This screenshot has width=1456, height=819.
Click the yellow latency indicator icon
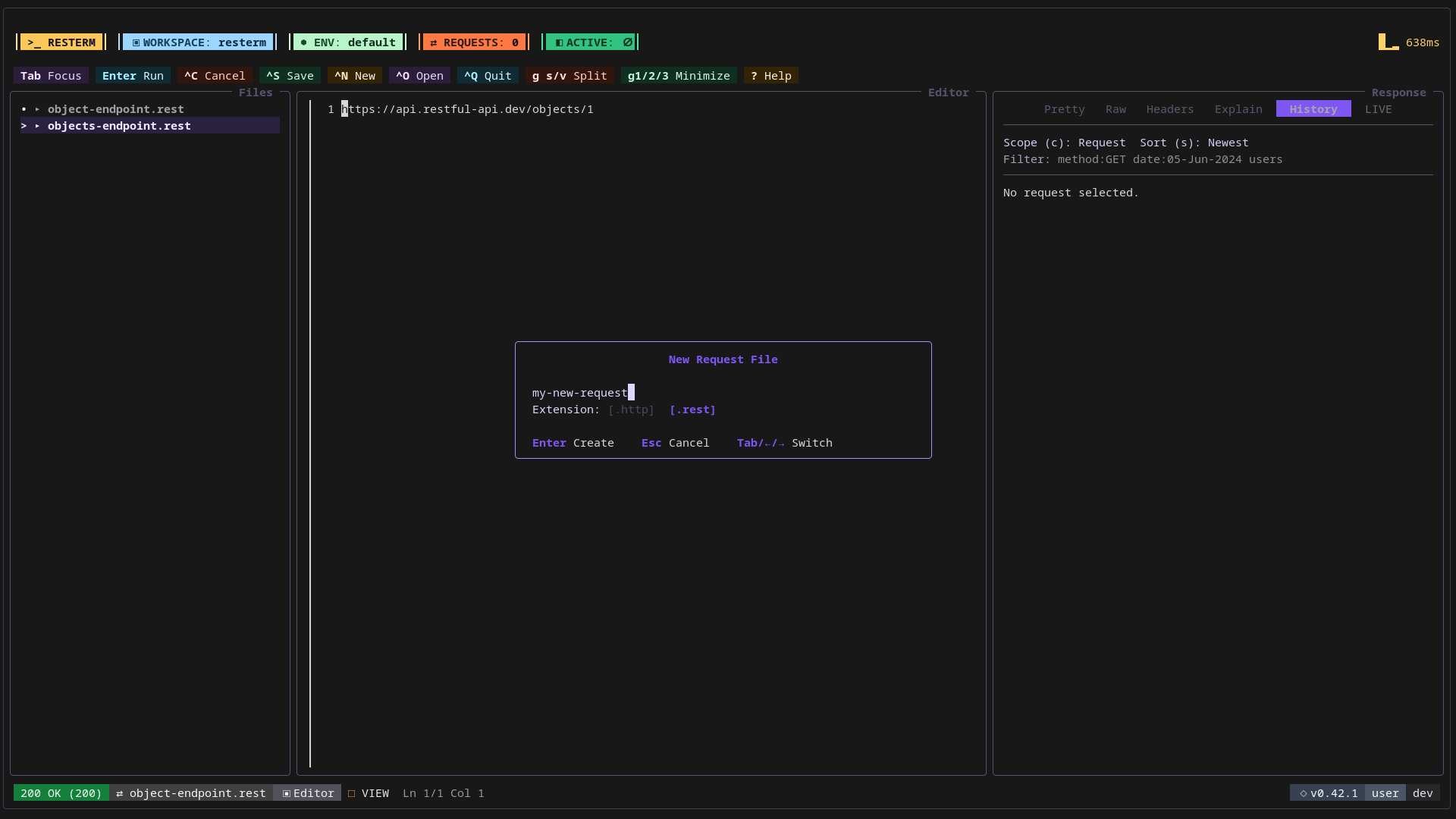[x=1389, y=42]
